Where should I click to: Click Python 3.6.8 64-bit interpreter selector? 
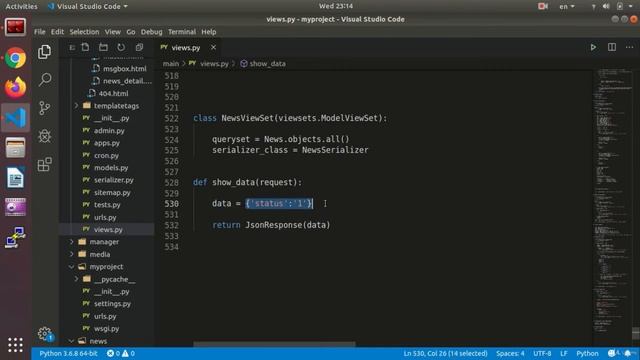(x=68, y=353)
